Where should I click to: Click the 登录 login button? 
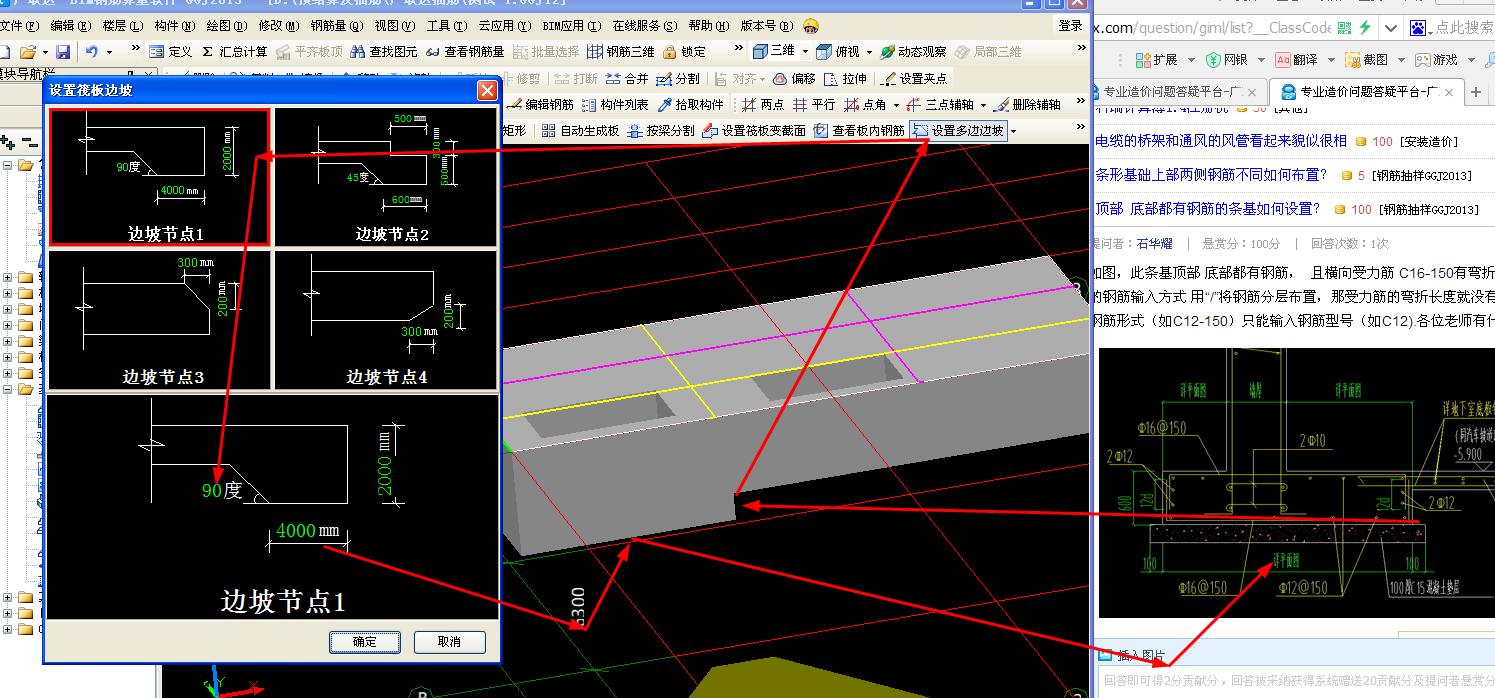(x=1070, y=26)
